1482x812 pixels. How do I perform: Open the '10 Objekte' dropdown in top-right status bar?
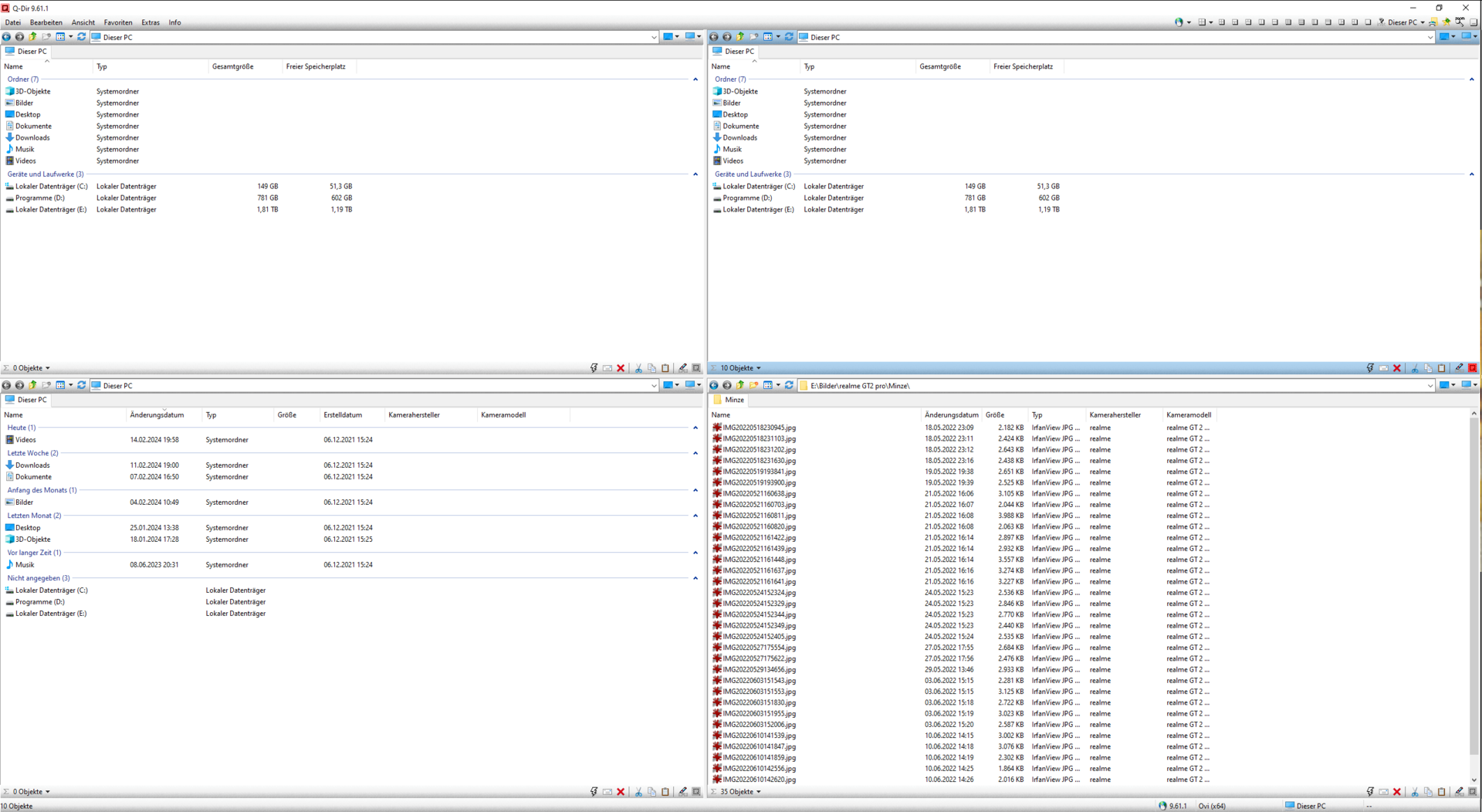(758, 368)
